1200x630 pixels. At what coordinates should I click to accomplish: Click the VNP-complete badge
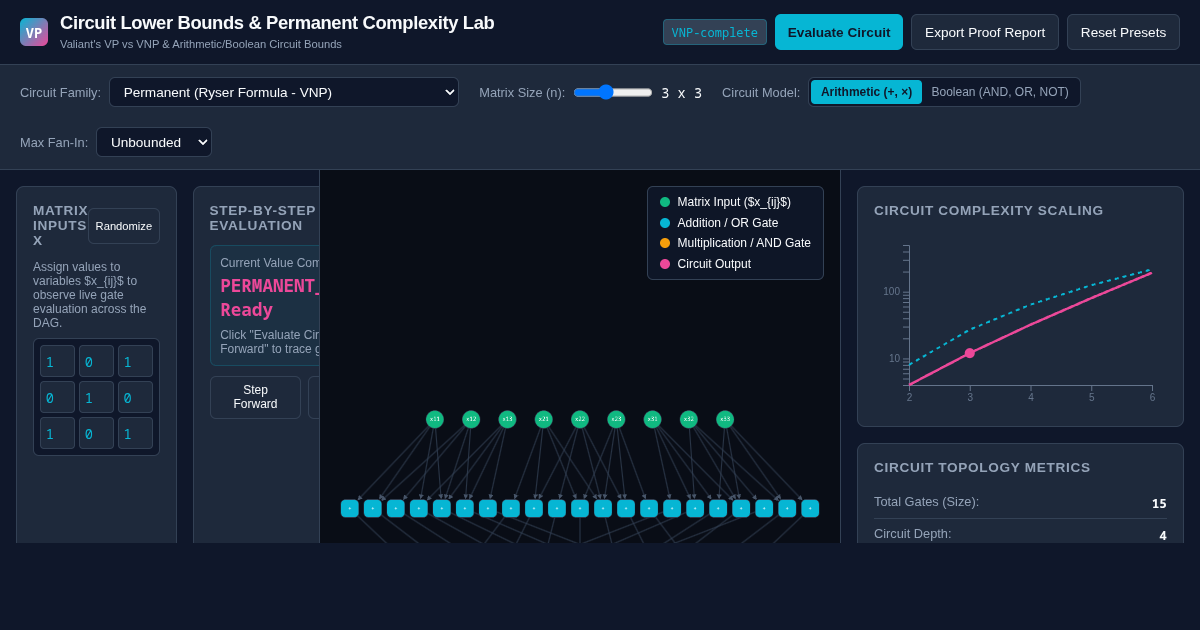(x=715, y=32)
